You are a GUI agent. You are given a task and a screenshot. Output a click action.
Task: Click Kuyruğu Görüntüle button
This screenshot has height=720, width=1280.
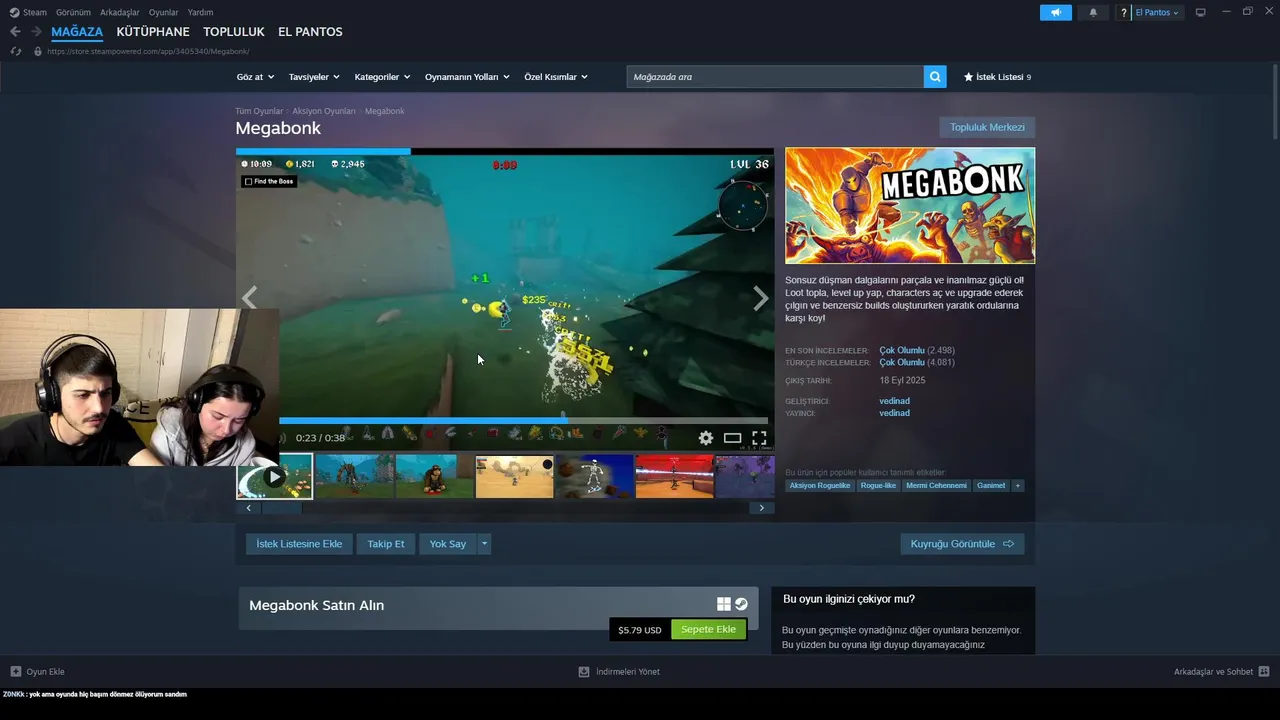pyautogui.click(x=962, y=544)
